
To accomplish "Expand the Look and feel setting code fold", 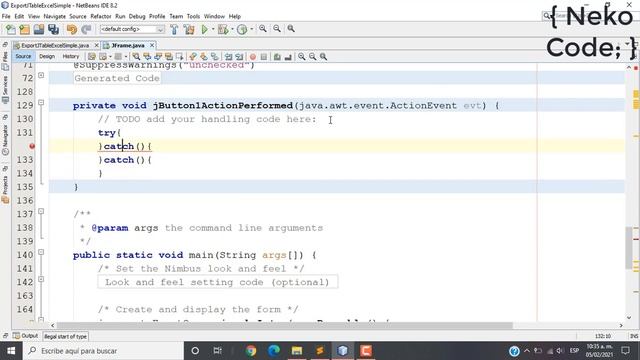I will pyautogui.click(x=41, y=280).
